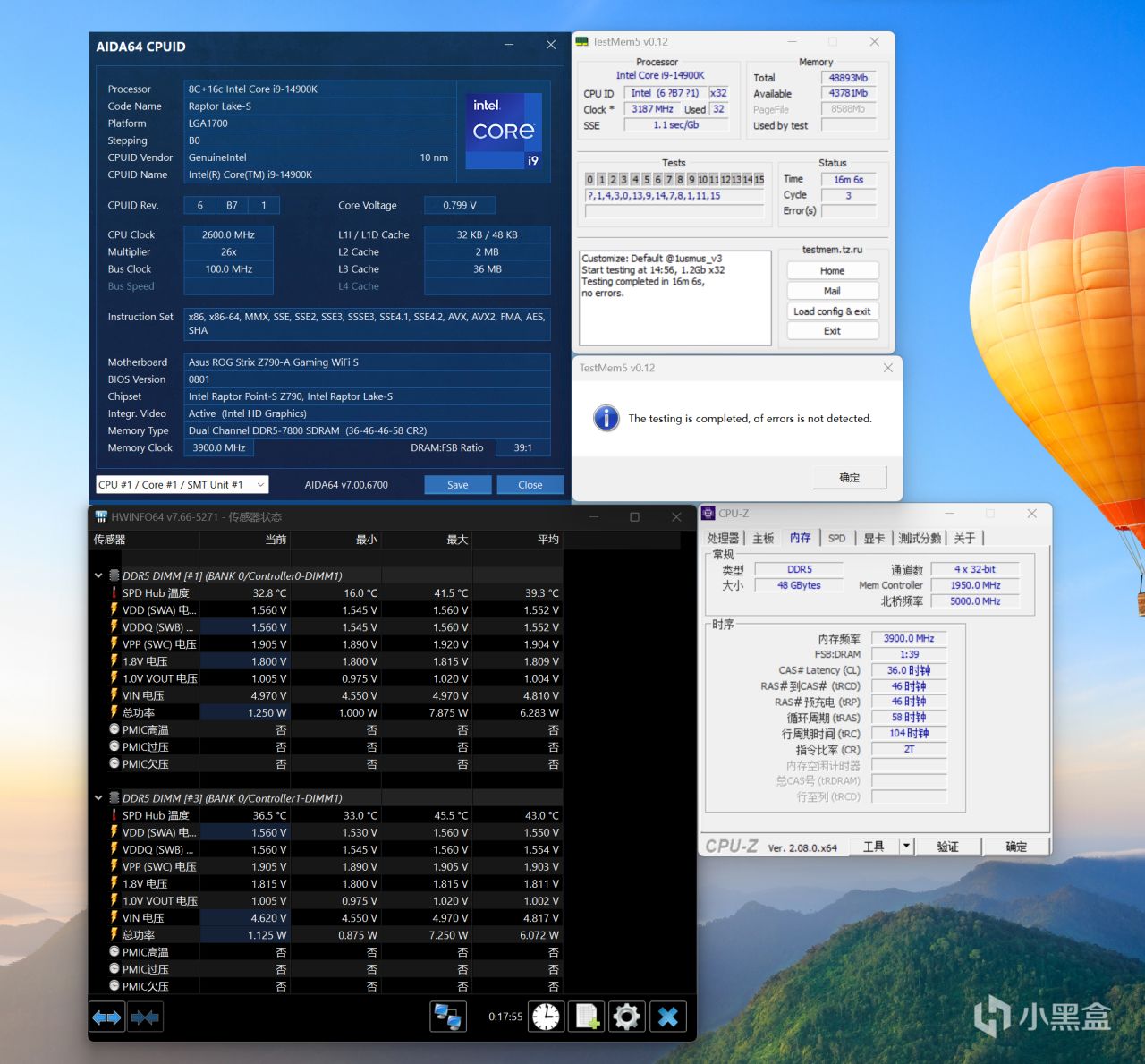1145x1064 pixels.
Task: Click the blue X close sensors icon
Action: coord(667,1017)
